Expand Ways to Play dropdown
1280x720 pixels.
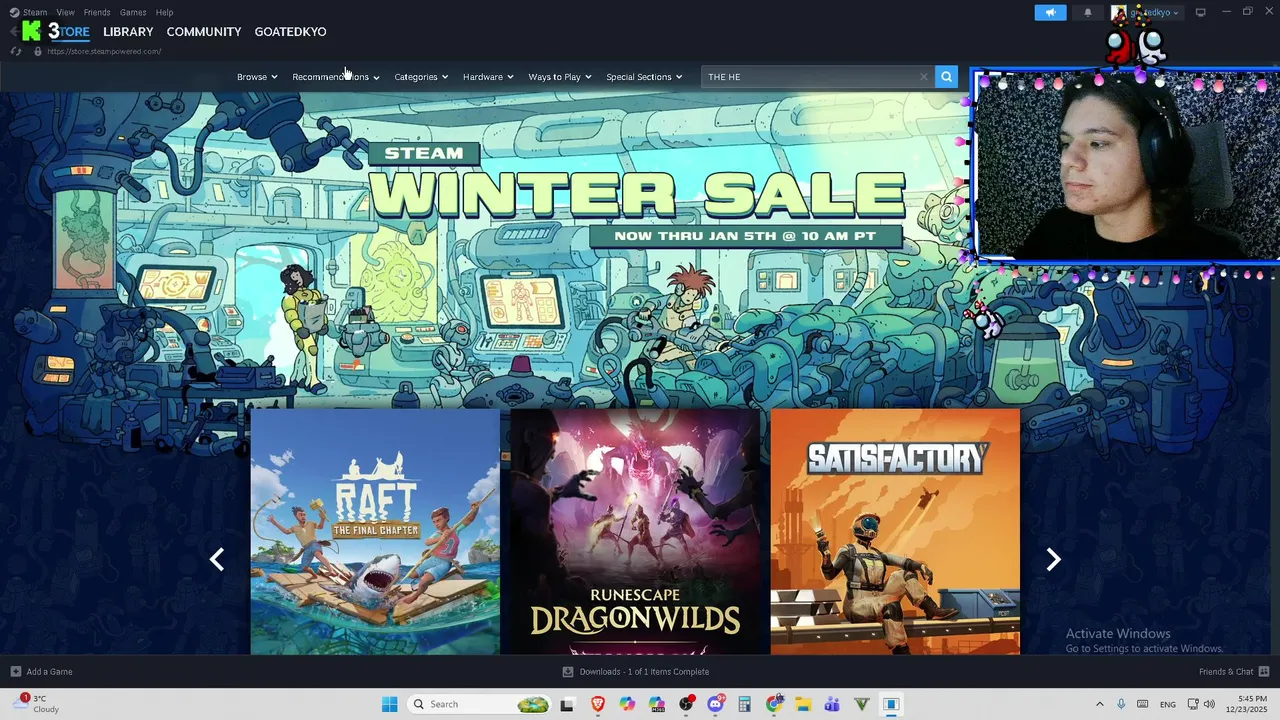coord(560,77)
